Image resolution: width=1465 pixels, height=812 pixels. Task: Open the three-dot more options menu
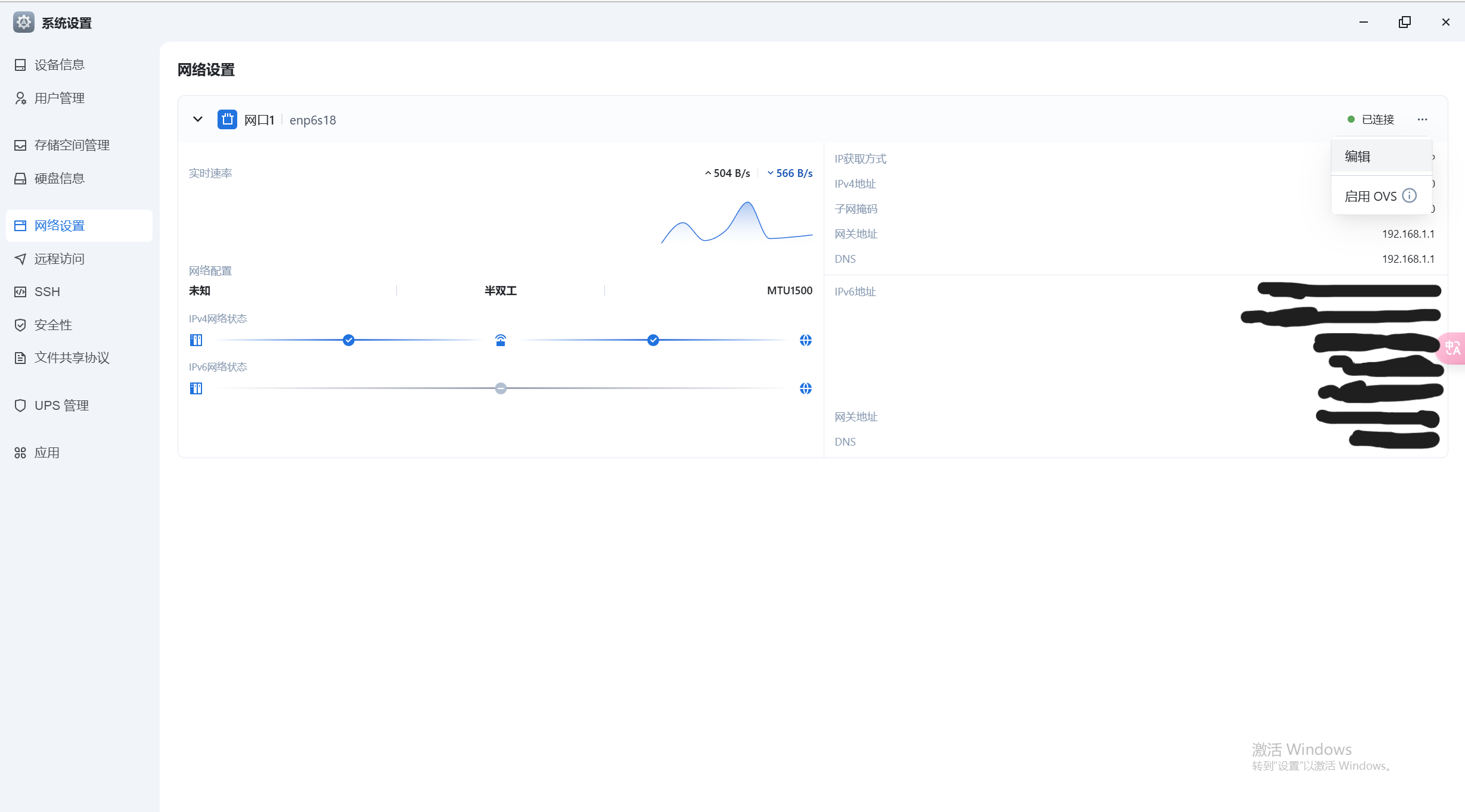coord(1423,120)
